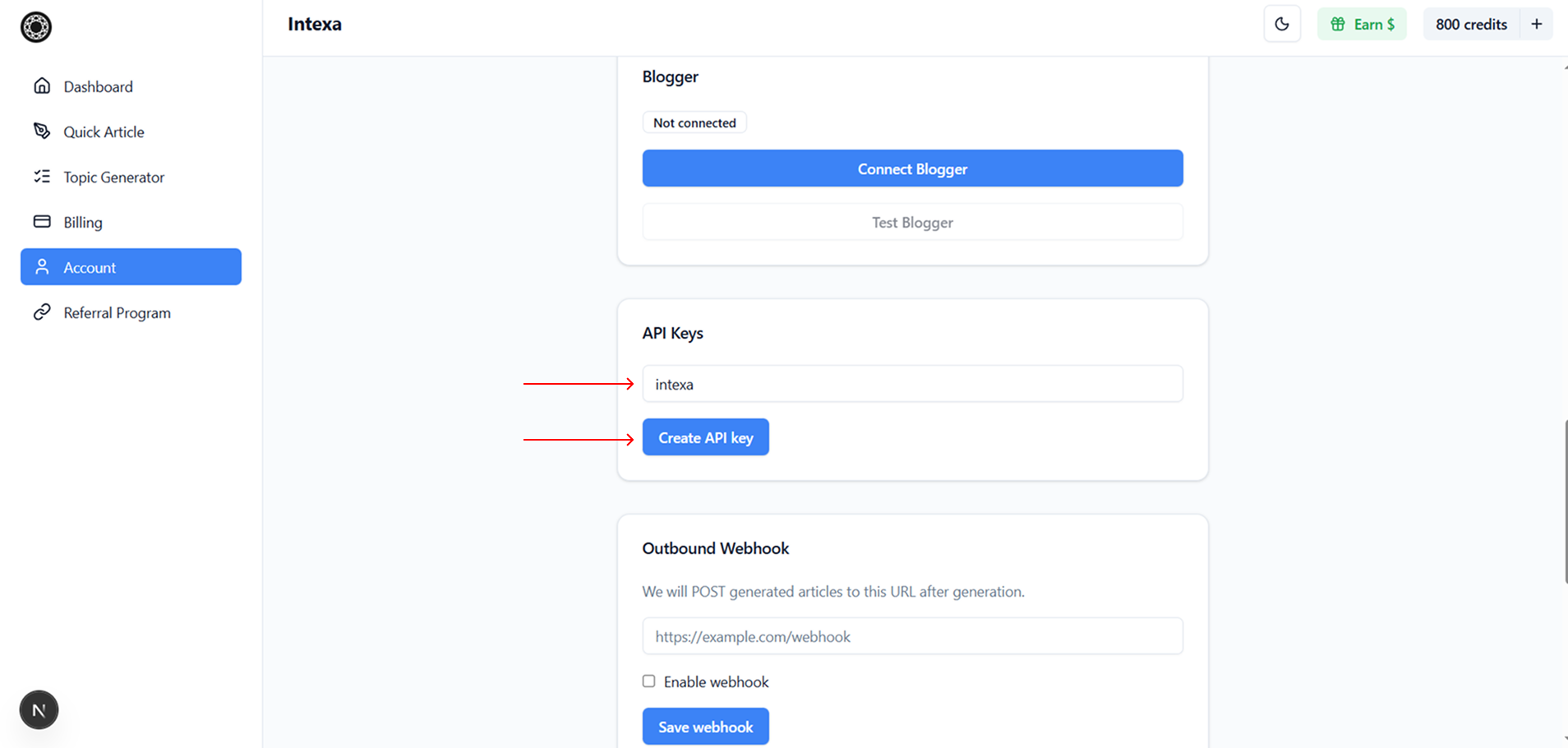Screen dimensions: 1568x748
Task: Click the Intexa logo icon
Action: point(36,27)
